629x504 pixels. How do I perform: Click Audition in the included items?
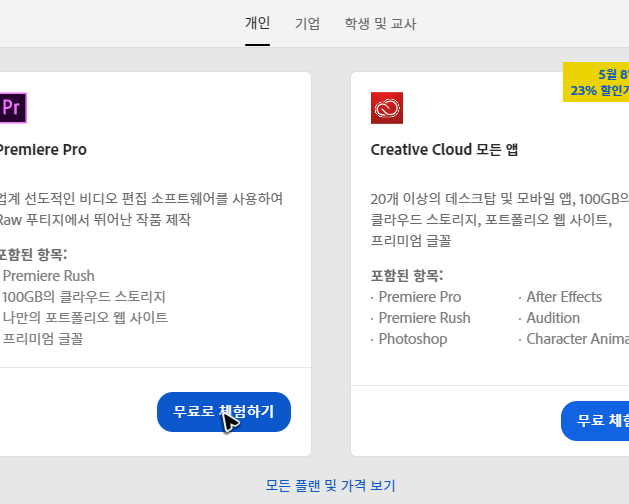pyautogui.click(x=553, y=318)
